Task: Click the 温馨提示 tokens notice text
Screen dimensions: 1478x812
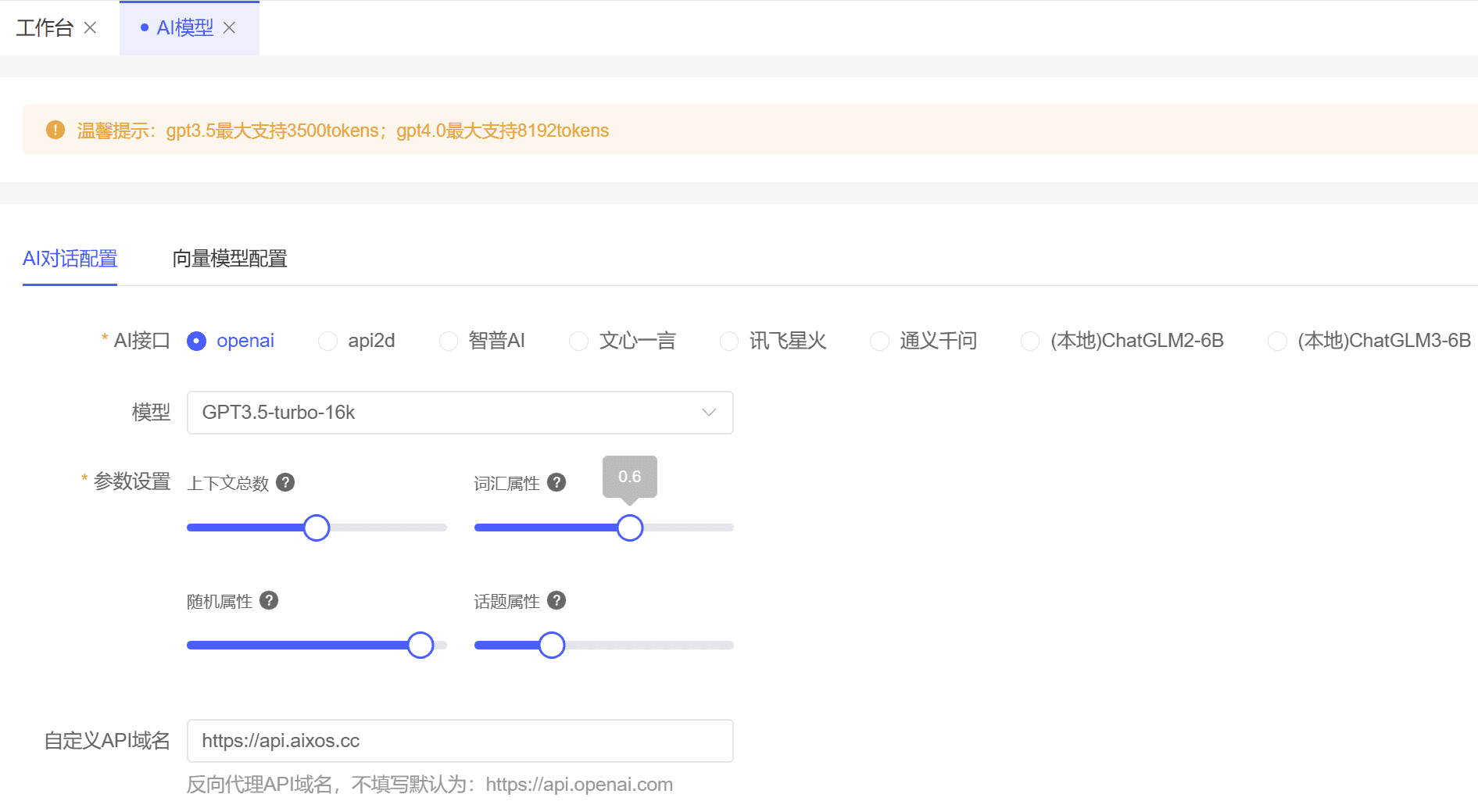Action: pos(343,131)
